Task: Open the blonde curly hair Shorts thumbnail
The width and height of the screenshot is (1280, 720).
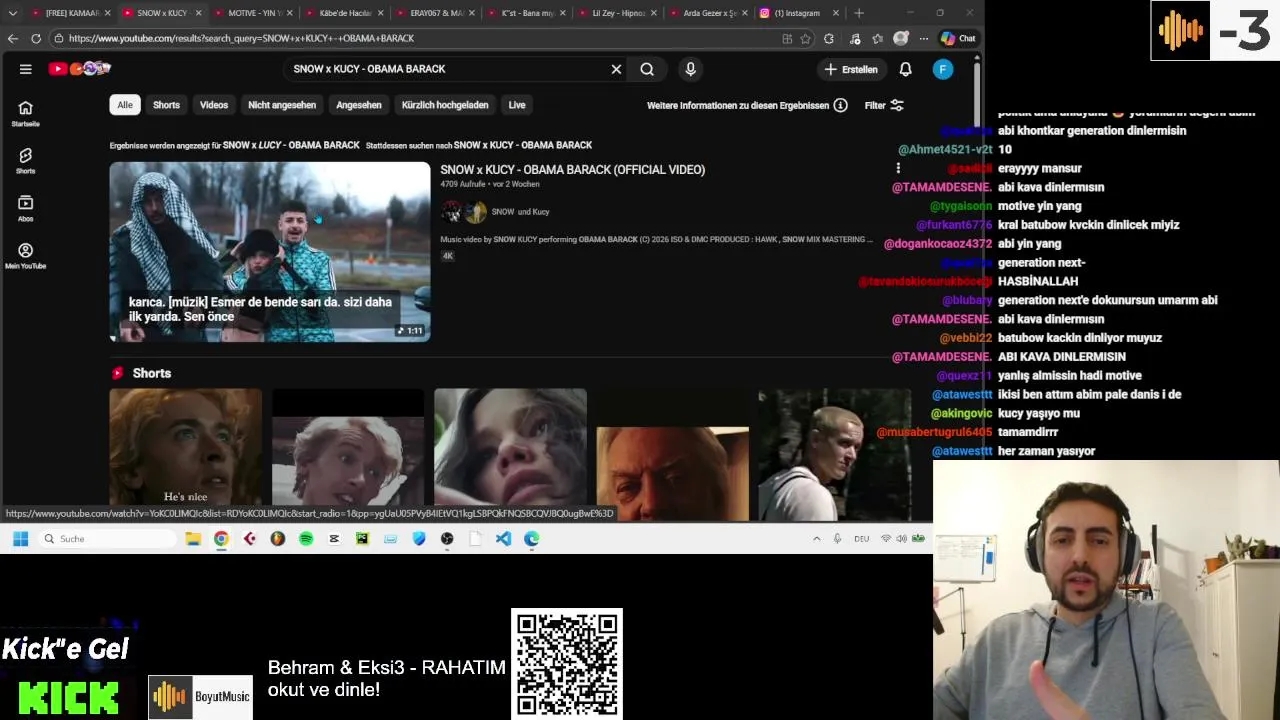Action: (x=348, y=455)
